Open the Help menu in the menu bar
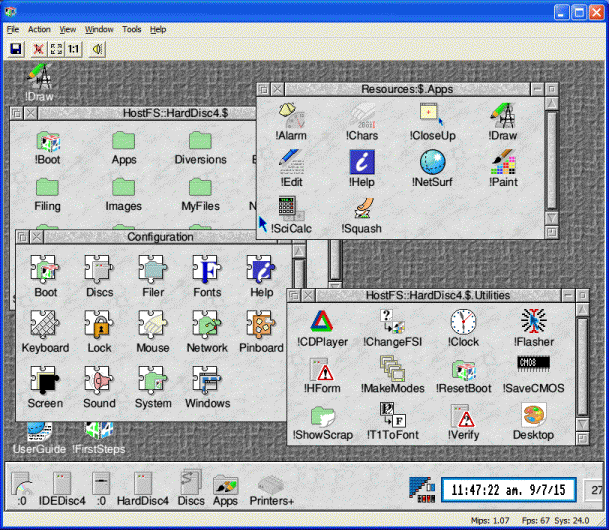This screenshot has width=609, height=530. click(x=158, y=30)
